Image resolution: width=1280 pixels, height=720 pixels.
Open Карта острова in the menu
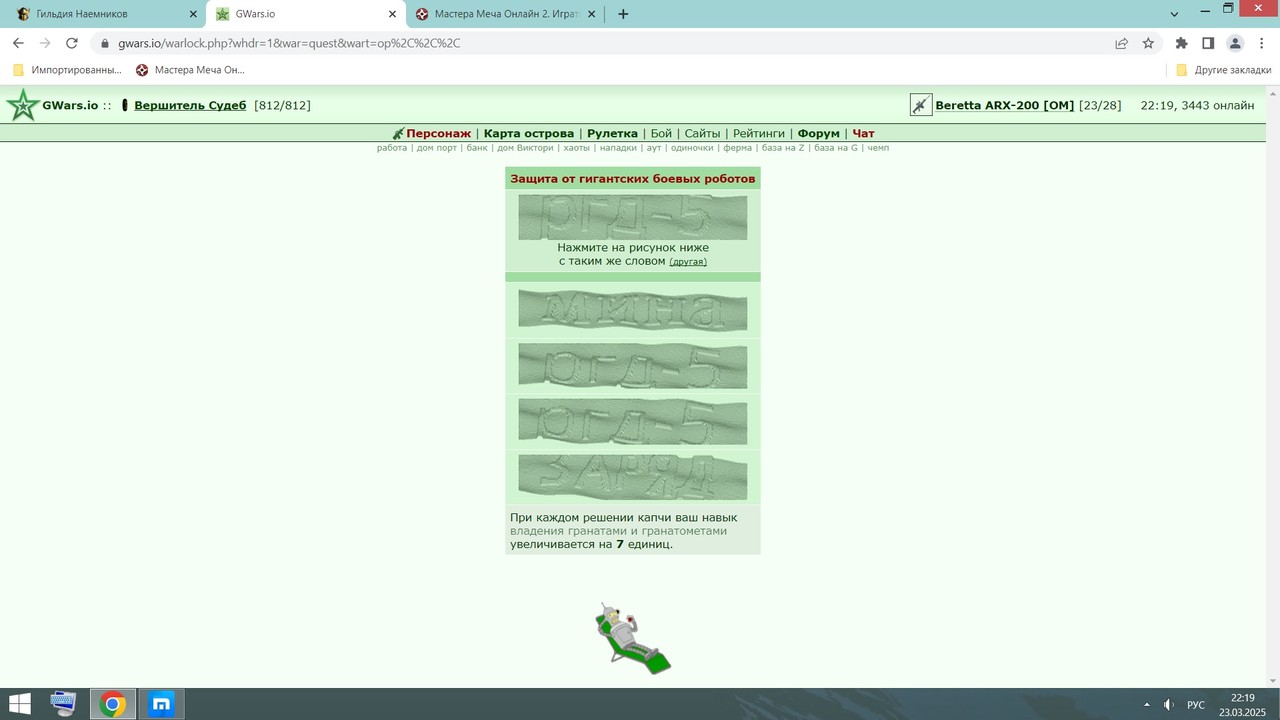click(x=529, y=133)
